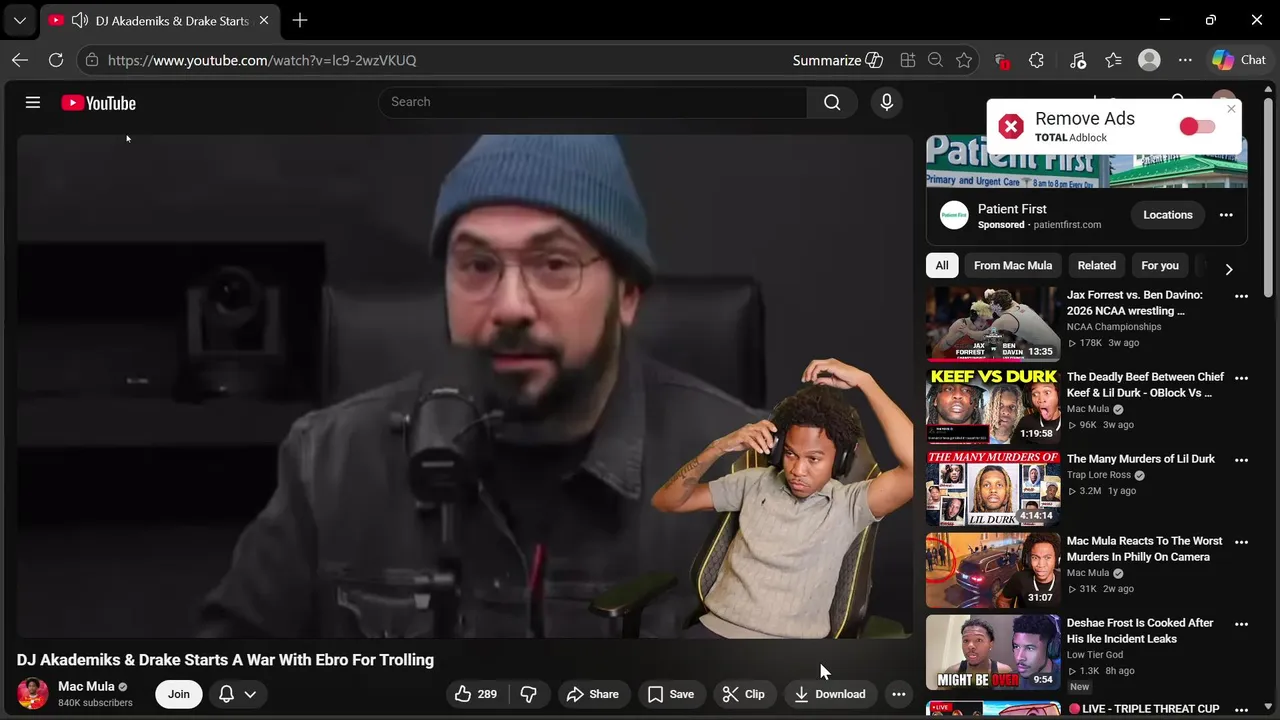This screenshot has width=1280, height=720.
Task: Go to YouTube home via logo
Action: click(x=98, y=103)
